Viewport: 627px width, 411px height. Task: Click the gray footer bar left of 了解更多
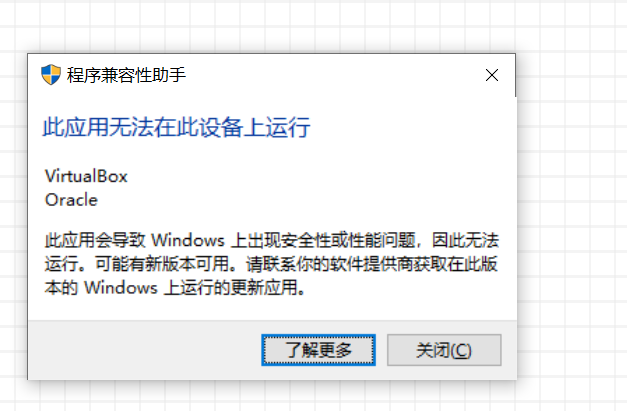click(144, 350)
